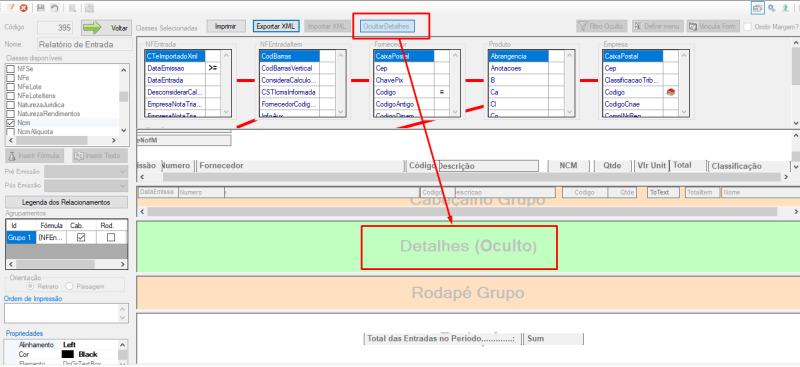This screenshot has height=367, width=800.
Task: Click the green arrow Voltar button
Action: [107, 28]
